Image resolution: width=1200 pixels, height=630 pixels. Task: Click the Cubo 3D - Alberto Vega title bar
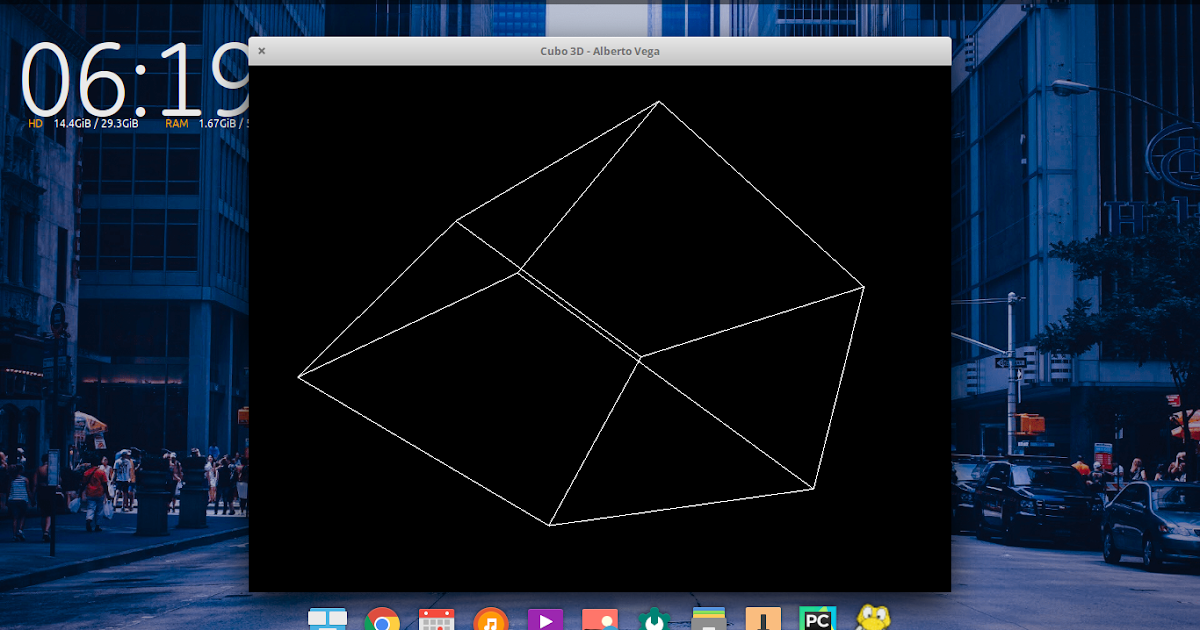point(600,50)
